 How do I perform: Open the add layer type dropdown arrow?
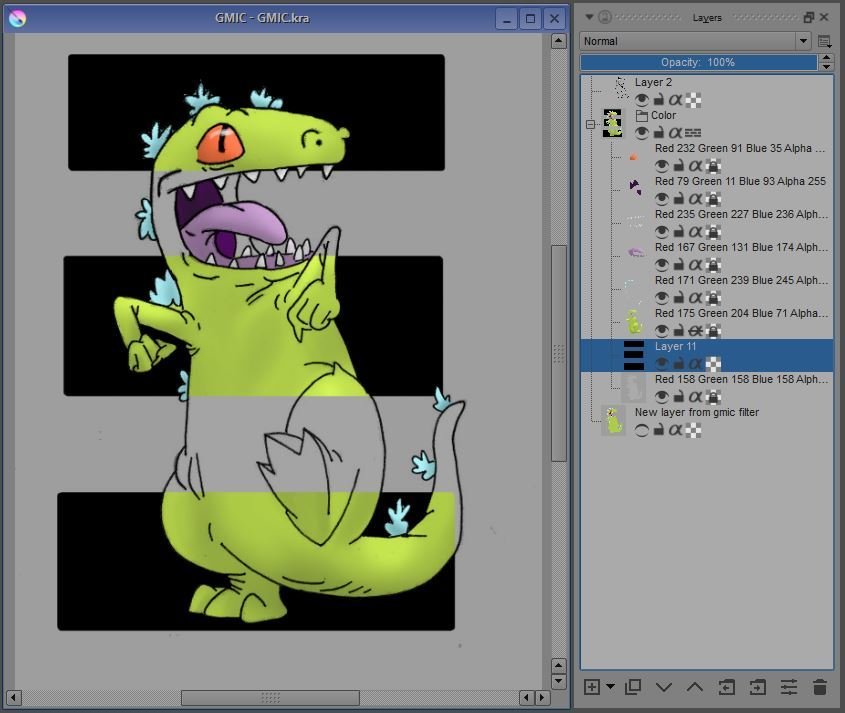[x=610, y=687]
